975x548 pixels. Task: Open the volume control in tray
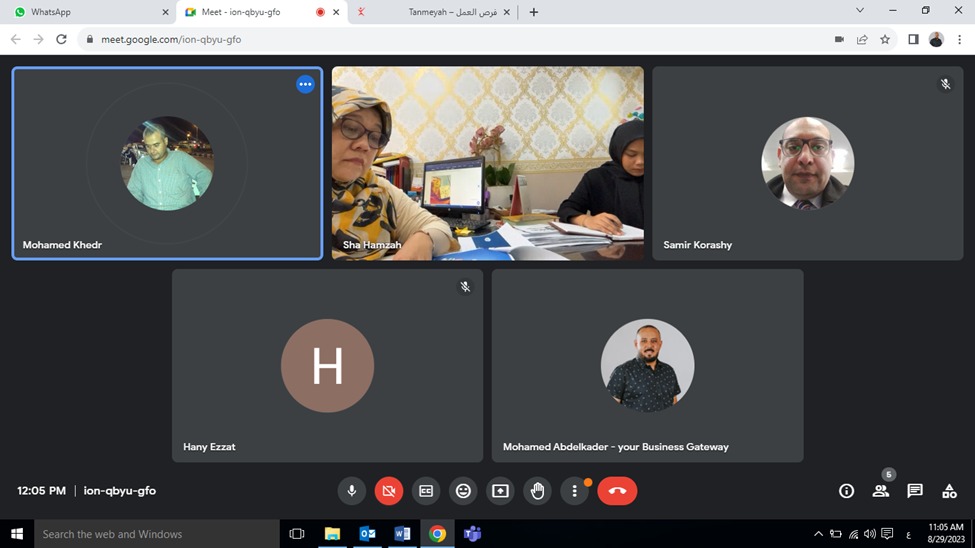(870, 534)
